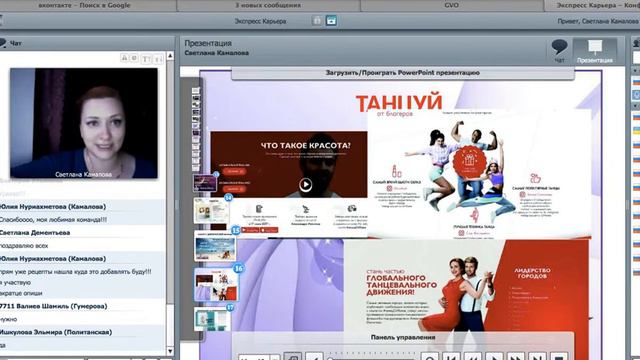Click the Светлана Камалова webcam video

pyautogui.click(x=84, y=123)
